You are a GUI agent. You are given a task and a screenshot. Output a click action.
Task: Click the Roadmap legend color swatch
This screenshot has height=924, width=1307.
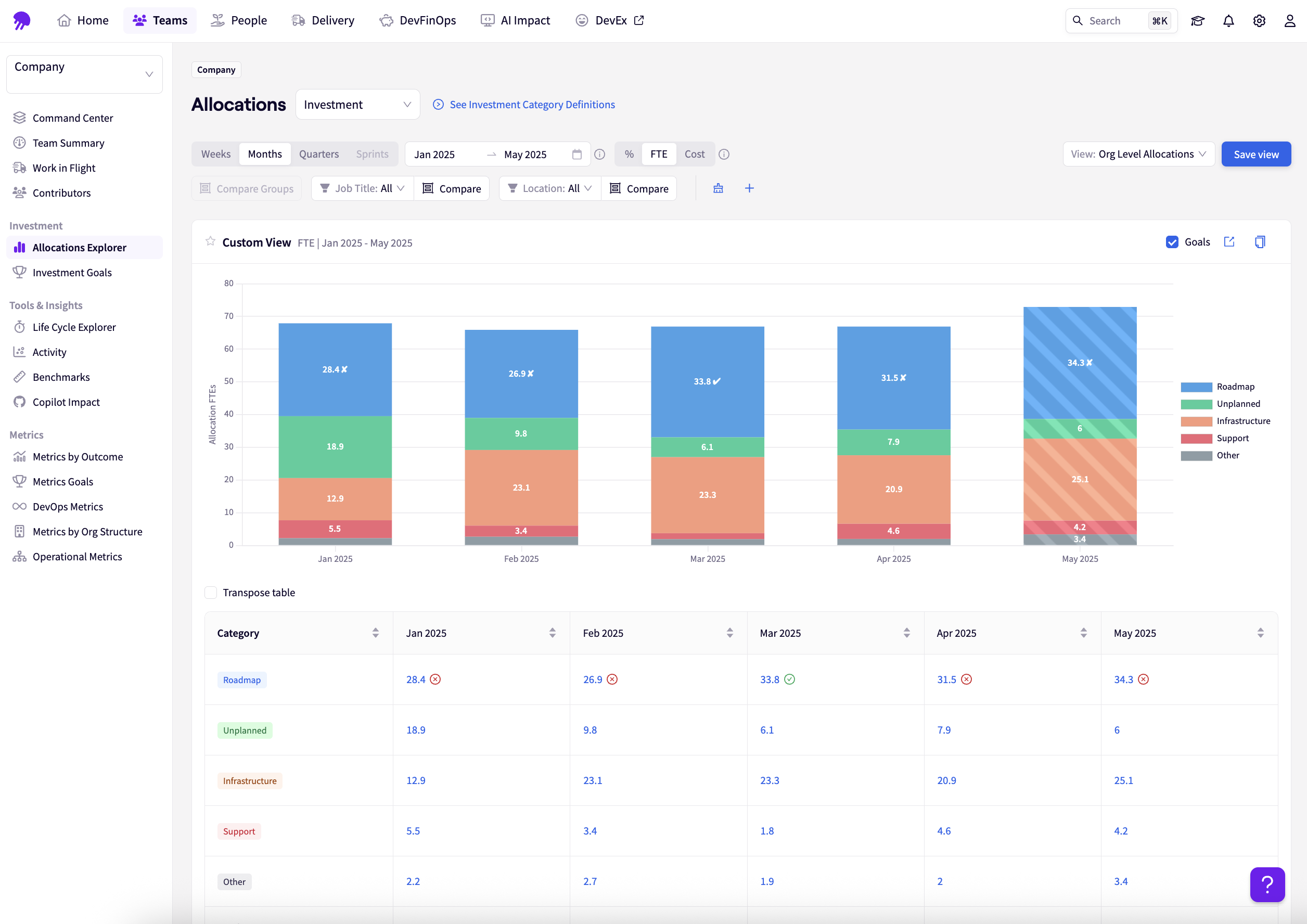[x=1196, y=387]
